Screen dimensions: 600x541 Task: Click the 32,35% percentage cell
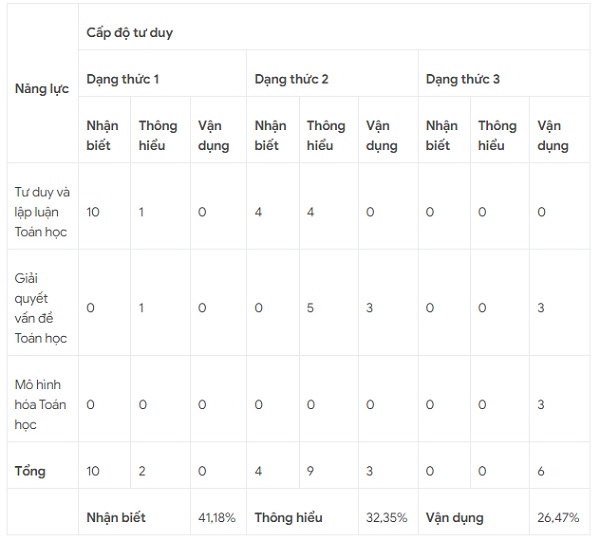387,517
